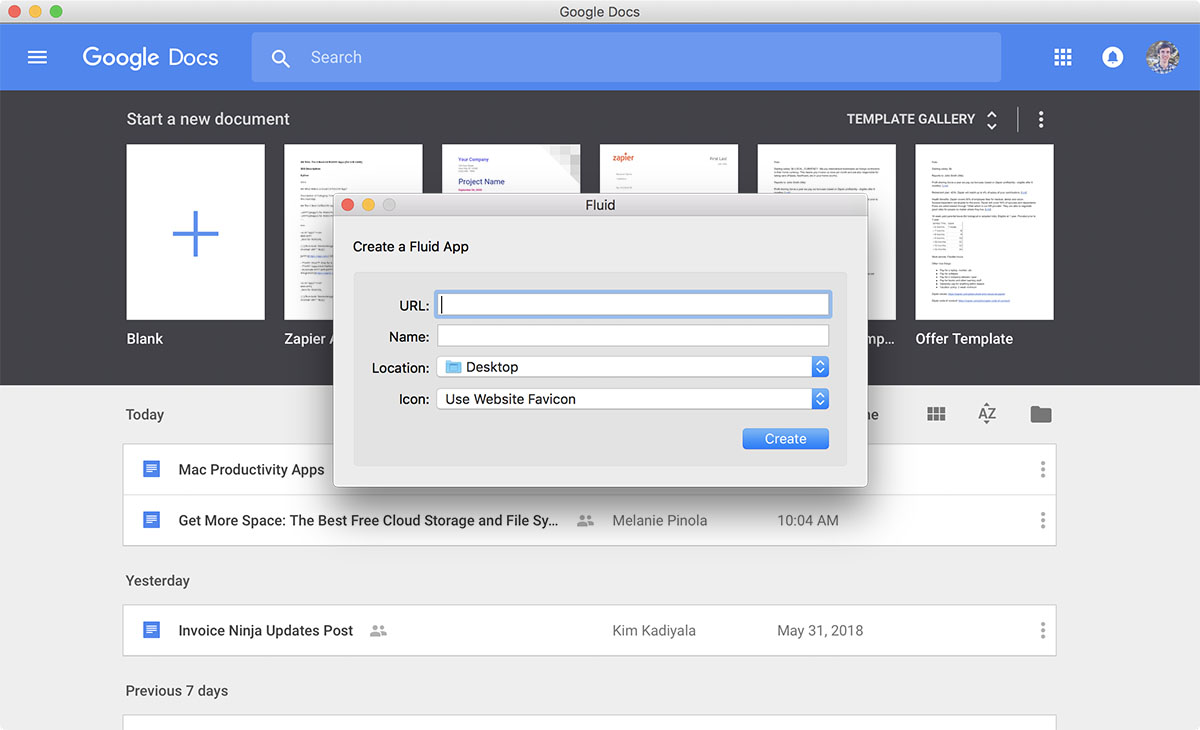Click the Docs icon beside Invoice Ninja Updates Post
The width and height of the screenshot is (1200, 730).
(x=152, y=630)
